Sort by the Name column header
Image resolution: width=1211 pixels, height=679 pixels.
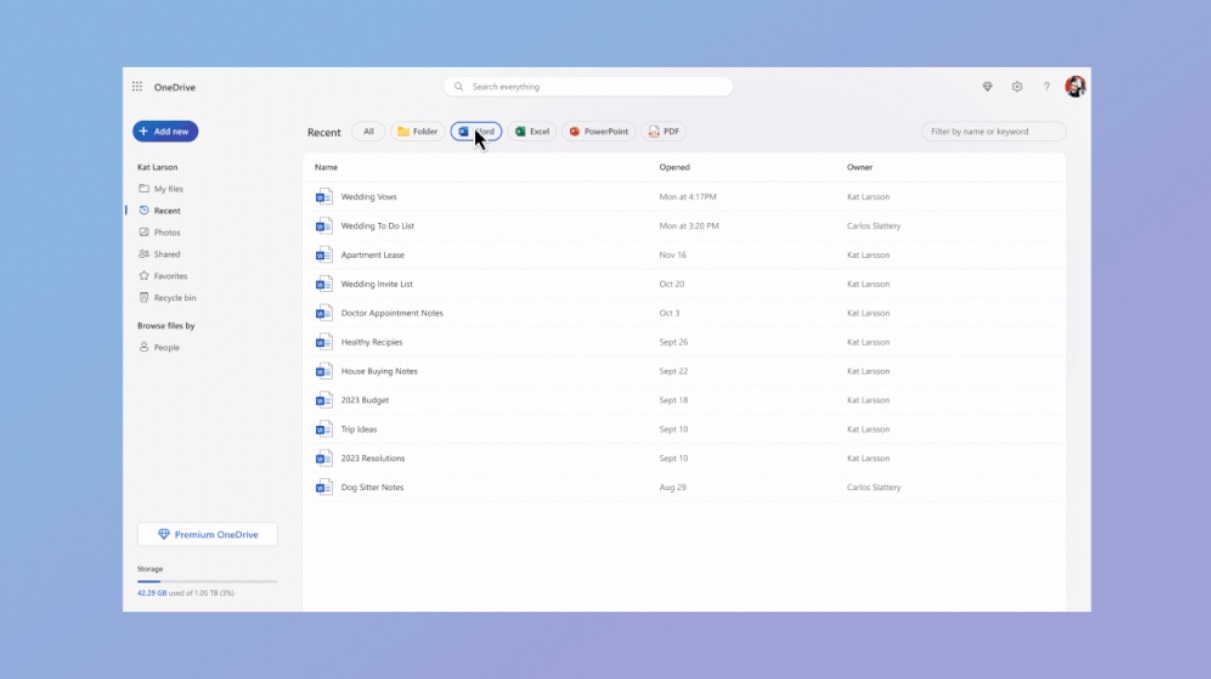coord(326,168)
